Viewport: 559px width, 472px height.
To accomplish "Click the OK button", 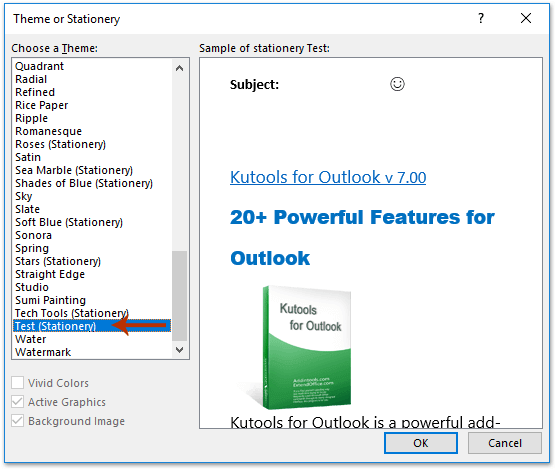I will pyautogui.click(x=421, y=443).
